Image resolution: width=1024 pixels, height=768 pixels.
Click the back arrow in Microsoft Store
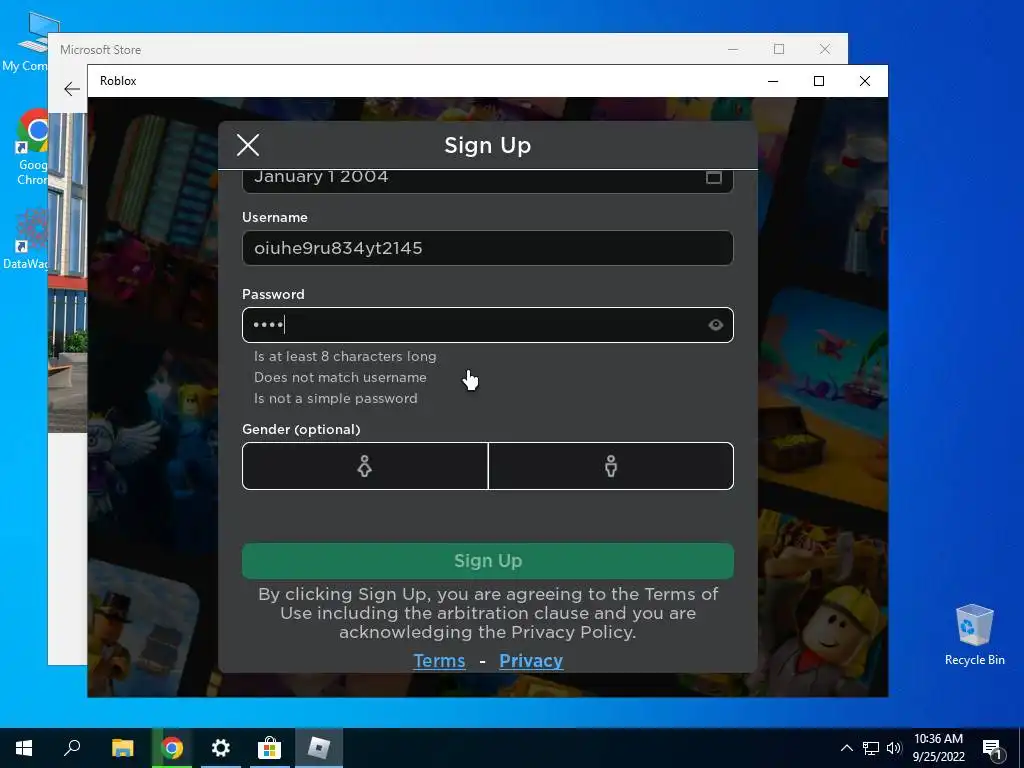pos(72,89)
